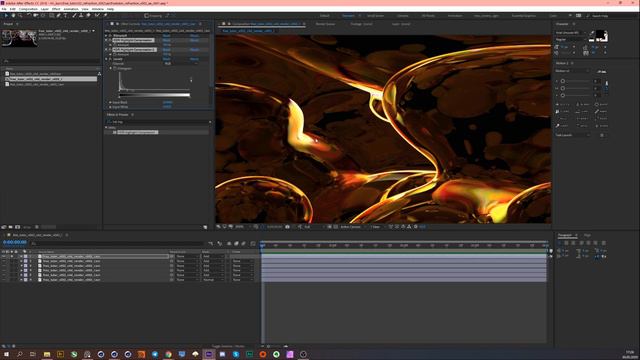
Task: Collapse the Histogram property
Action: point(111,68)
